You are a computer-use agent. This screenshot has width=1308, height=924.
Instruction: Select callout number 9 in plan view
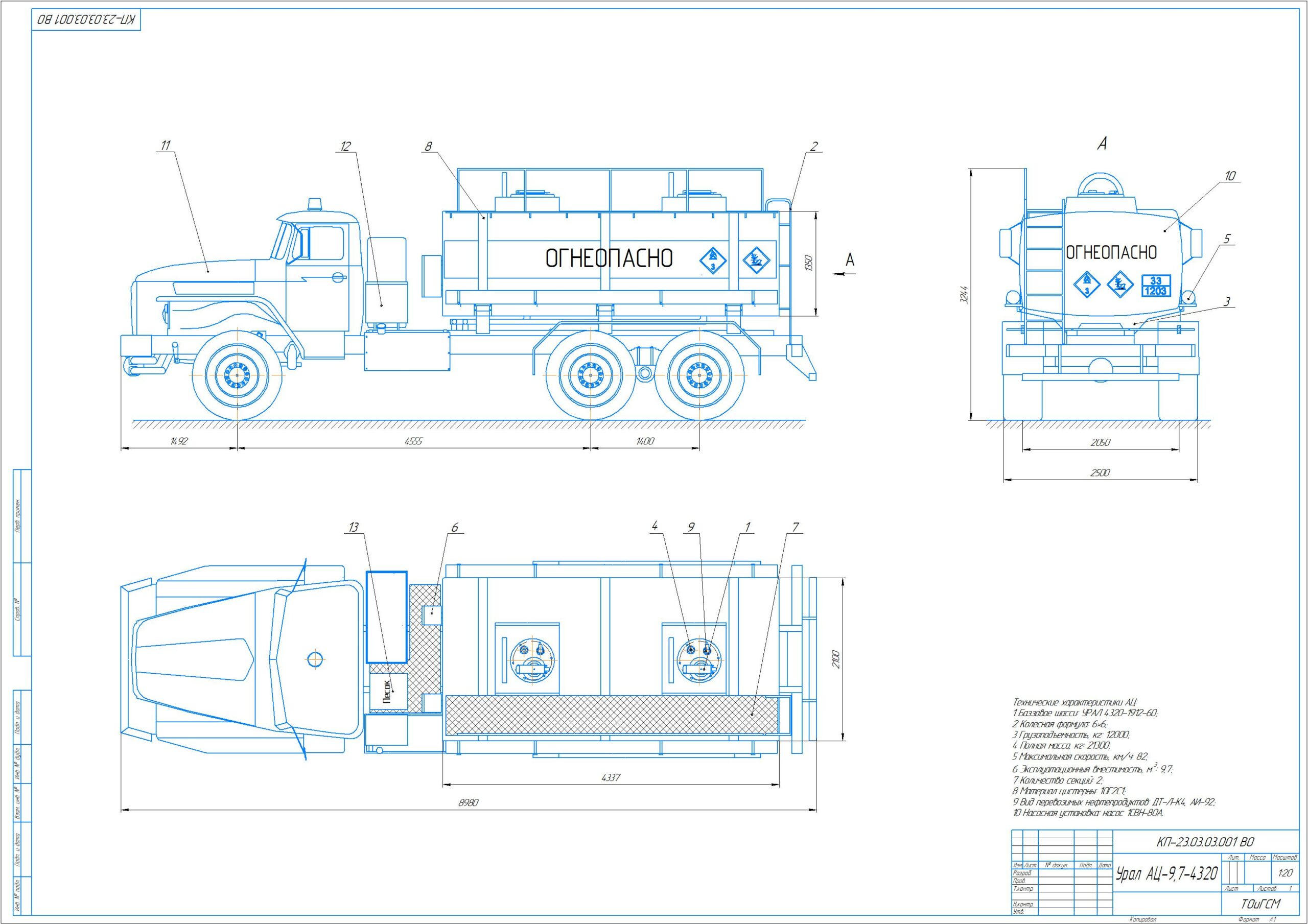[x=691, y=528]
